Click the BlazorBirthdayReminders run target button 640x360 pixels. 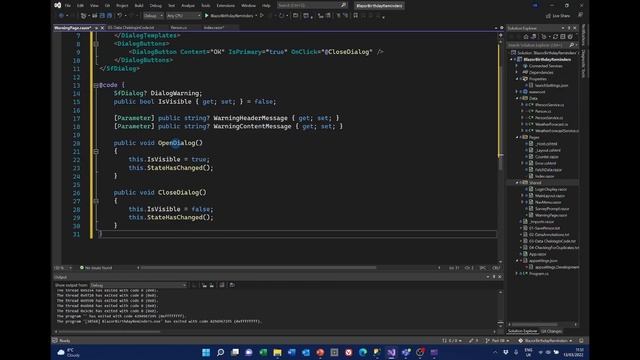[x=231, y=16]
